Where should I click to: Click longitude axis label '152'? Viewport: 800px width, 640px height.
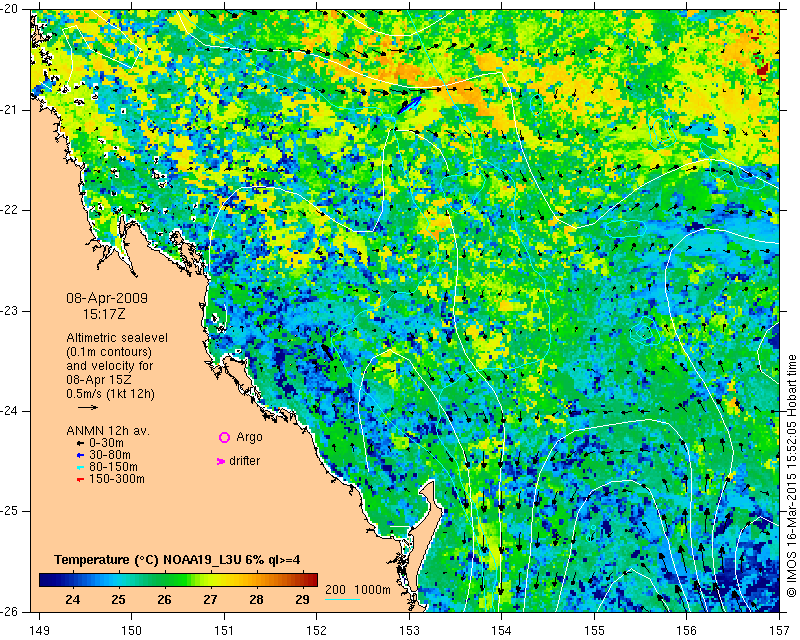coord(316,631)
